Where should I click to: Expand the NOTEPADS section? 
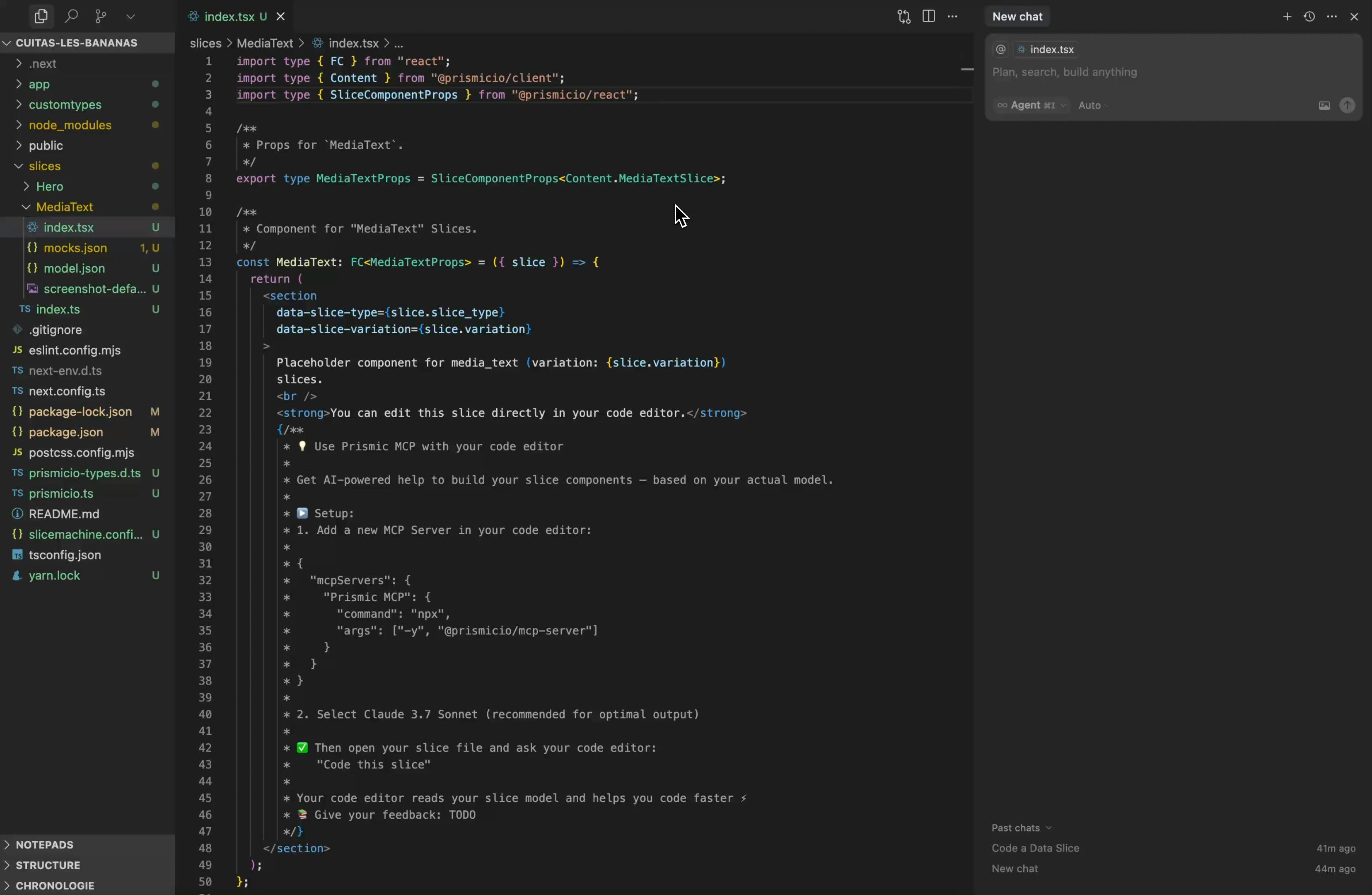click(x=45, y=845)
